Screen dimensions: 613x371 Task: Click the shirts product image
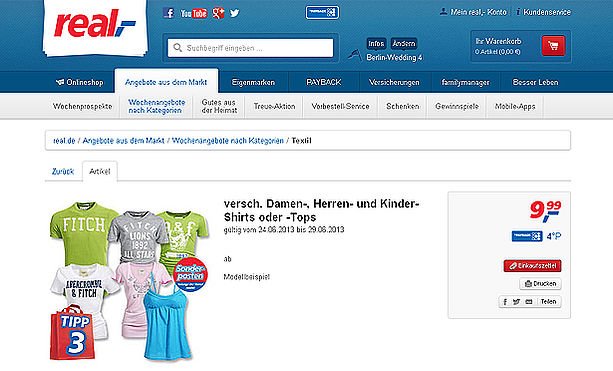click(129, 281)
